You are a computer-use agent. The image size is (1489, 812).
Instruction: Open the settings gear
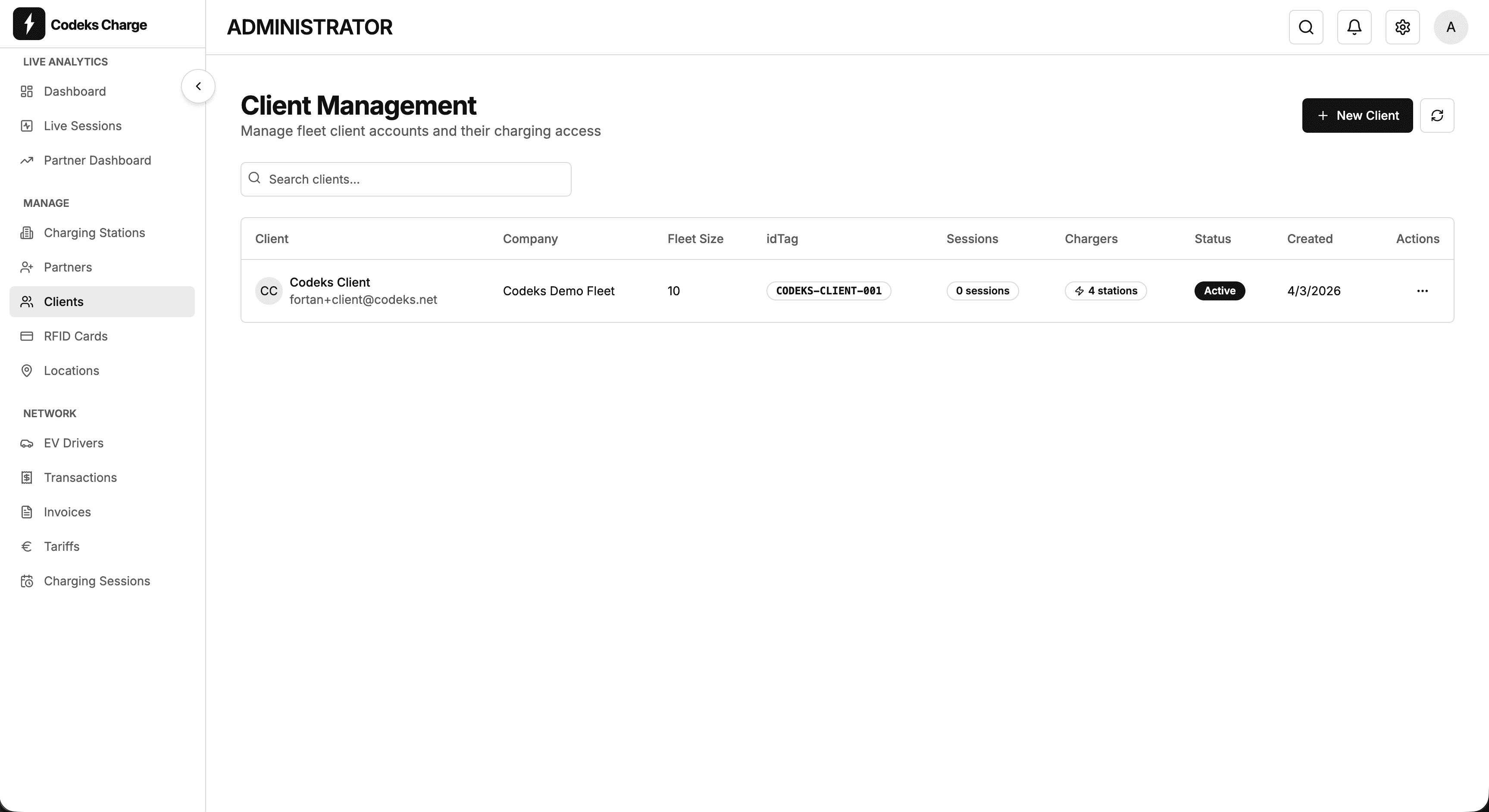[x=1402, y=27]
